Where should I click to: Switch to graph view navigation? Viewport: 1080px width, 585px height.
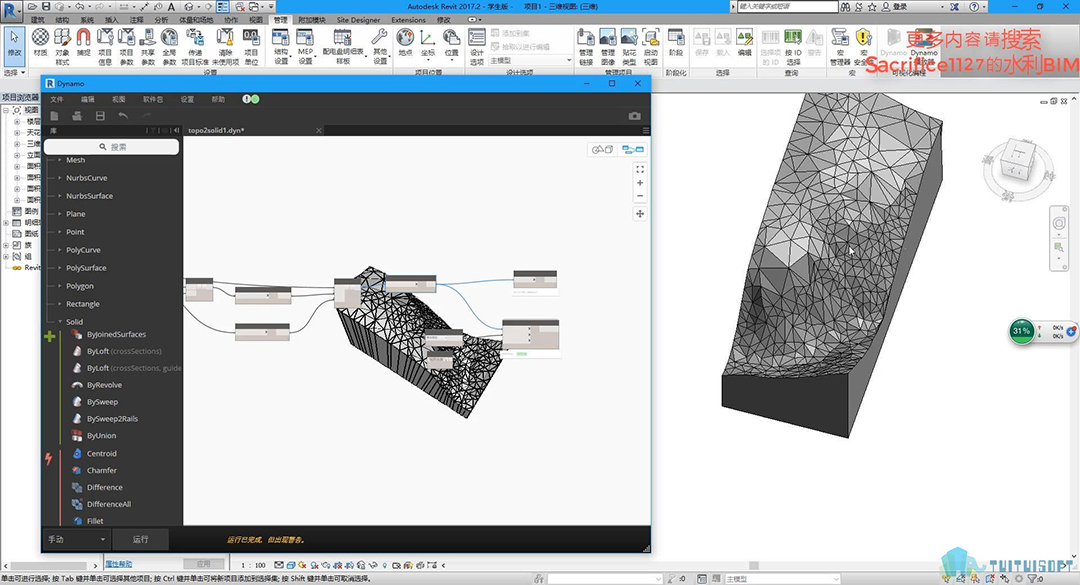632,150
